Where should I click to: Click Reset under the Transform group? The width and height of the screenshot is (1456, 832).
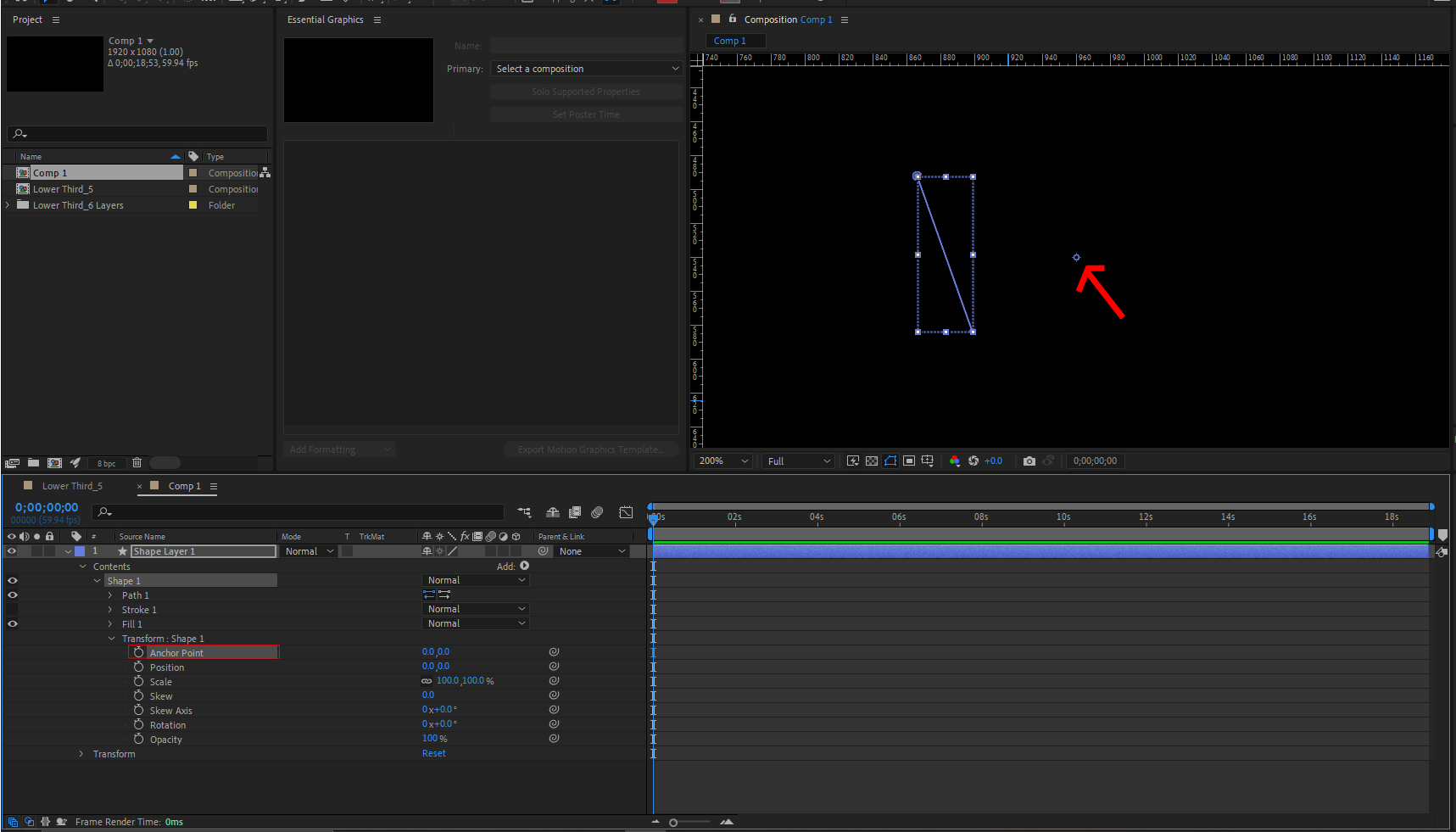tap(433, 753)
